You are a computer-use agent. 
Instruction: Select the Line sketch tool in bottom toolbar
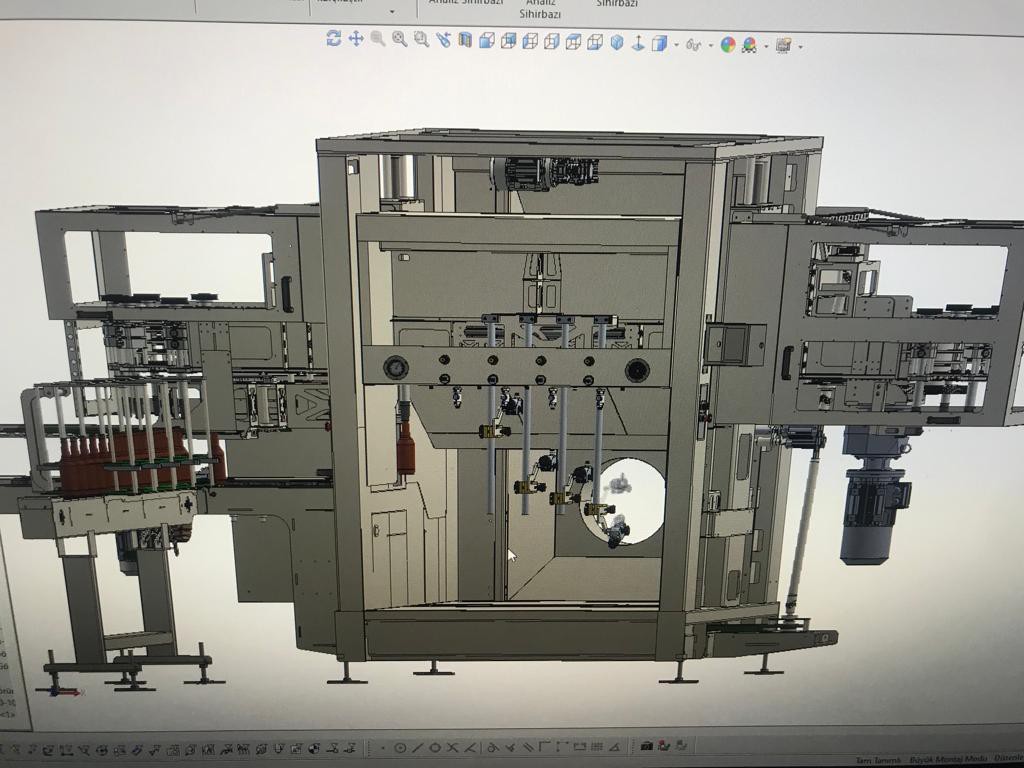[417, 748]
